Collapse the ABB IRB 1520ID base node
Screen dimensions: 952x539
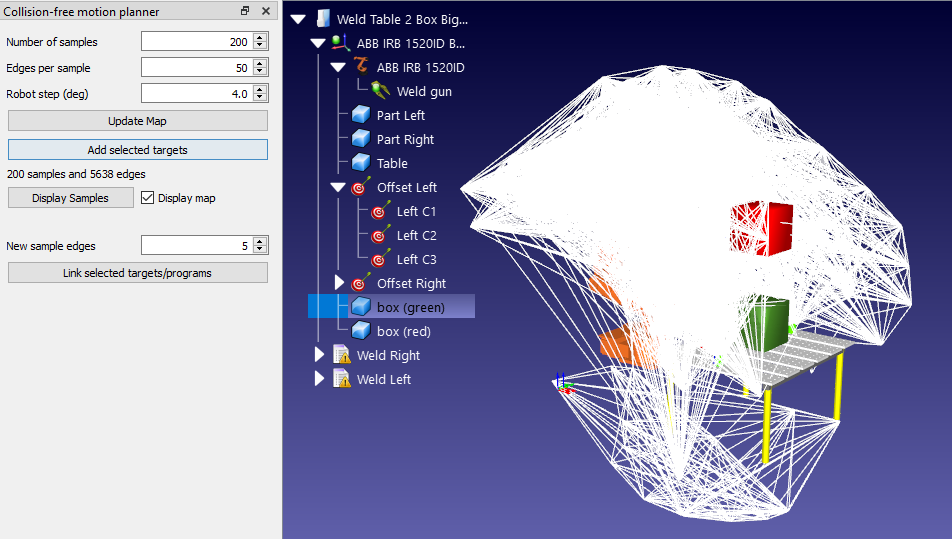318,43
